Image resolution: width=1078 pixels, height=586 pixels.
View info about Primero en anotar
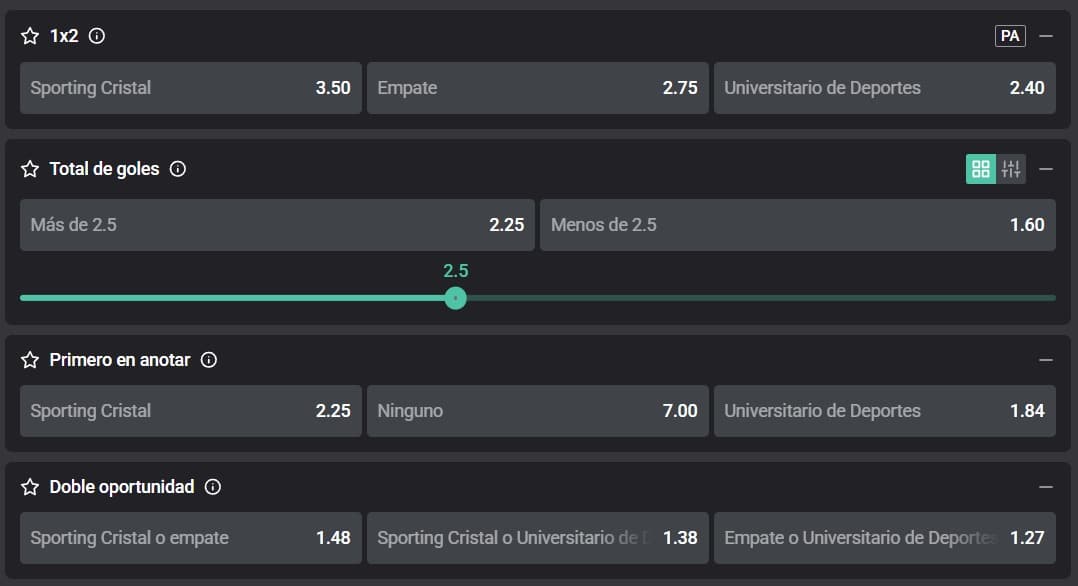coord(209,360)
